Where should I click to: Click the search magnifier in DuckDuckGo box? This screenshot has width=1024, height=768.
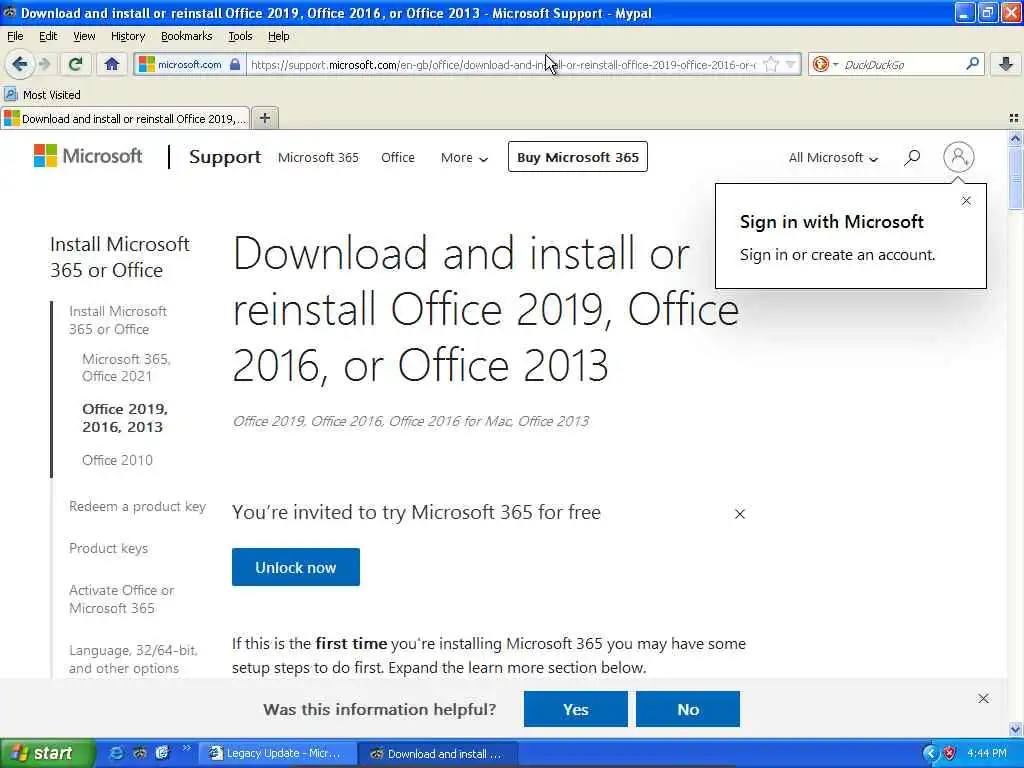pyautogui.click(x=972, y=63)
